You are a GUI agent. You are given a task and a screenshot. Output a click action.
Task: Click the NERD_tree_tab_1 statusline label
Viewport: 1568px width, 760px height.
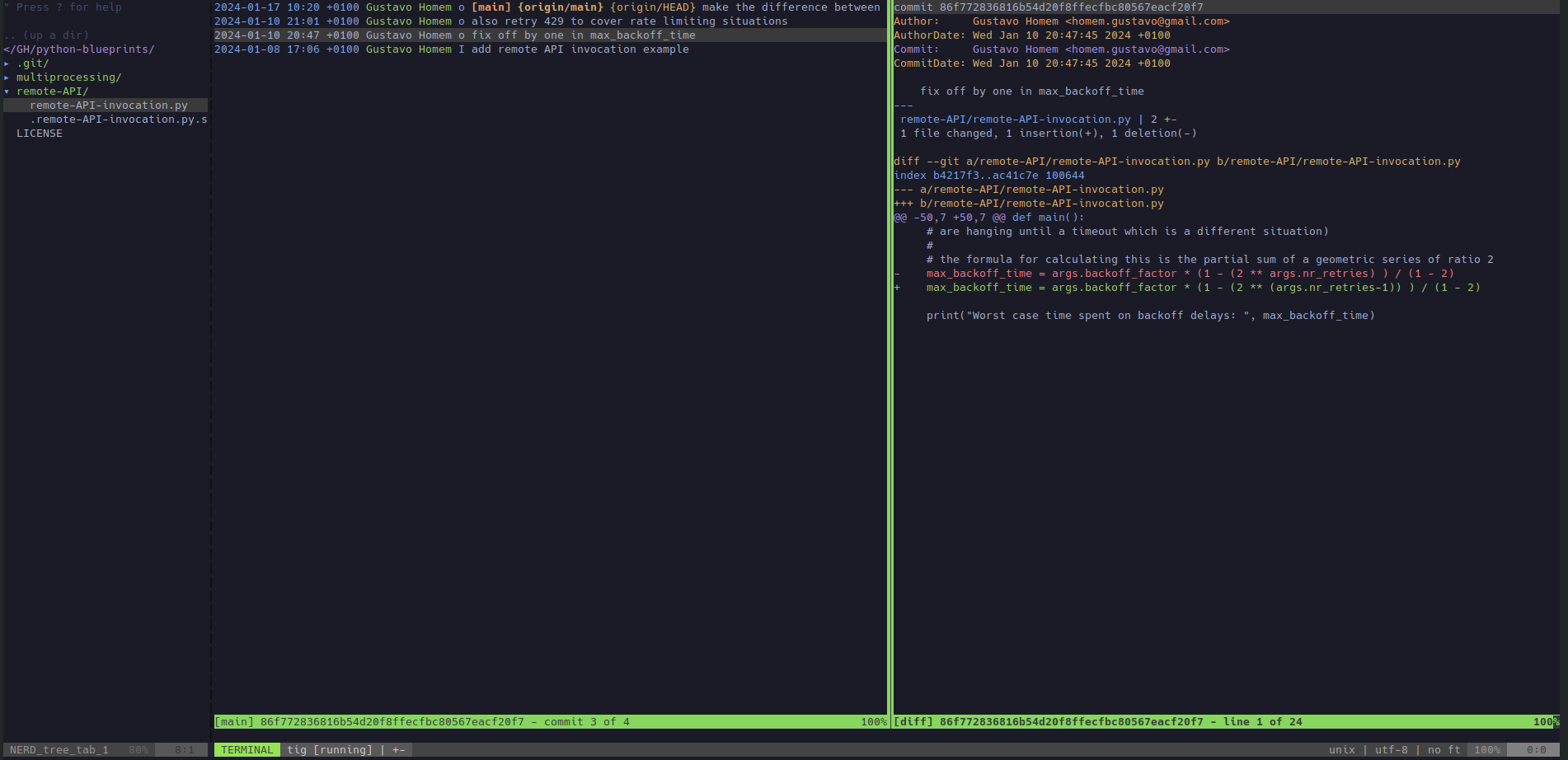(x=59, y=750)
